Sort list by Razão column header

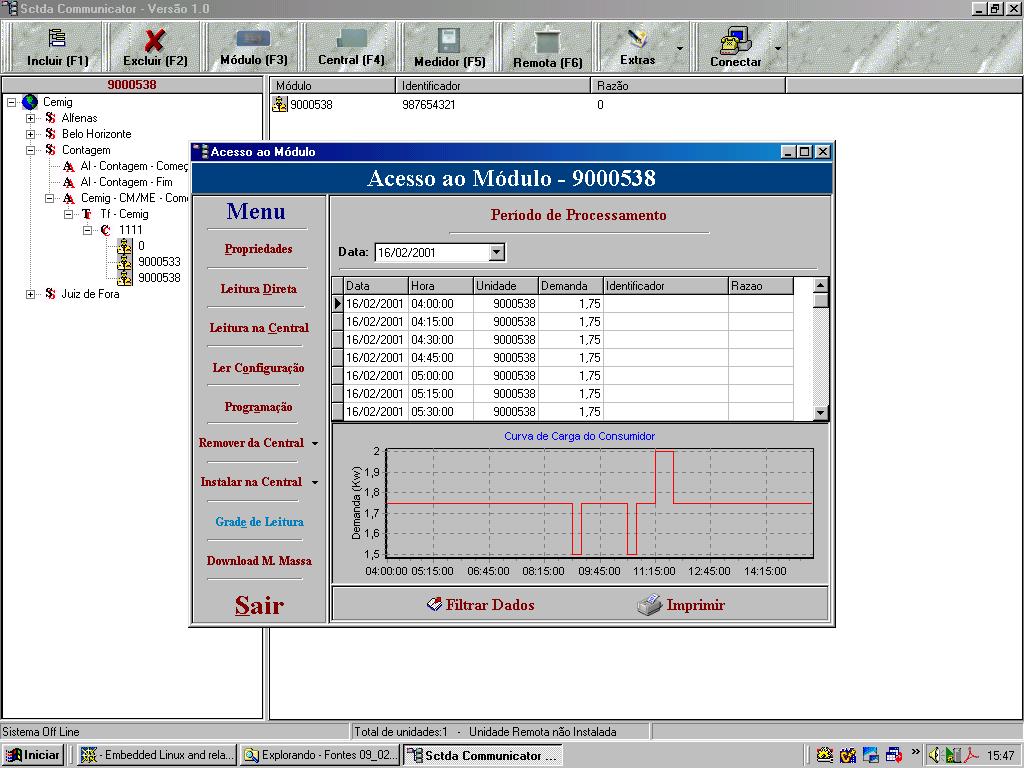(x=688, y=86)
